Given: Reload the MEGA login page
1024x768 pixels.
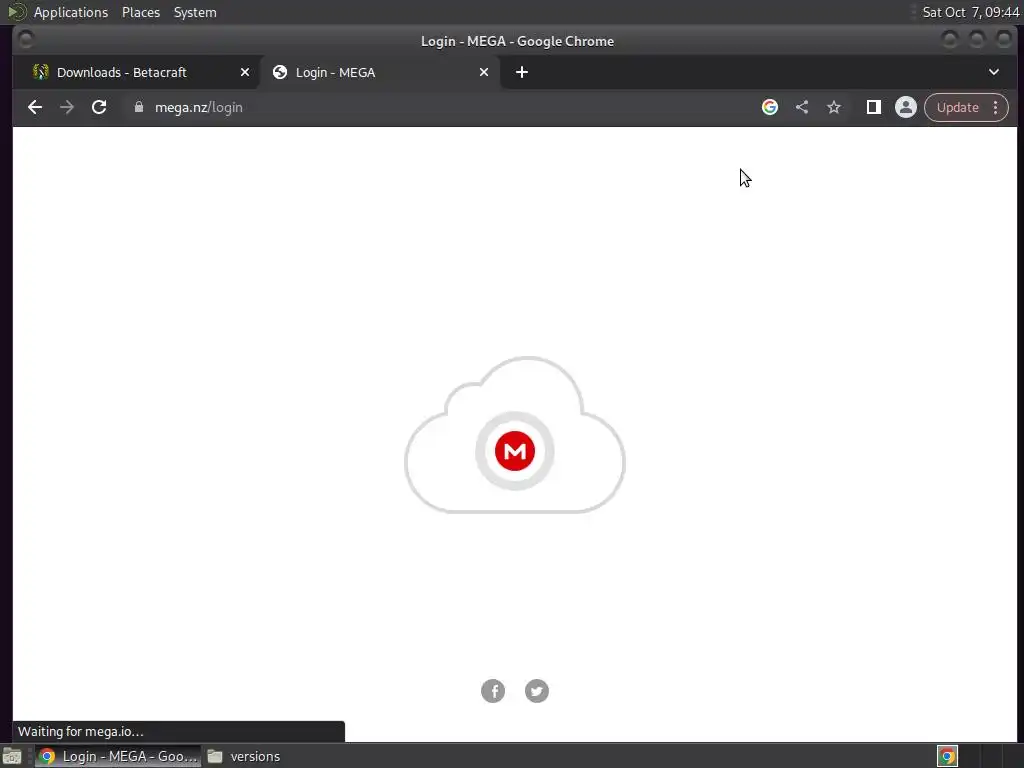Looking at the screenshot, I should pos(99,107).
